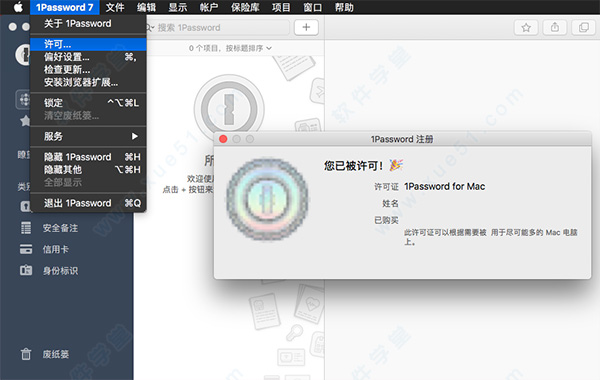Click the share toolbar icon

coord(555,28)
